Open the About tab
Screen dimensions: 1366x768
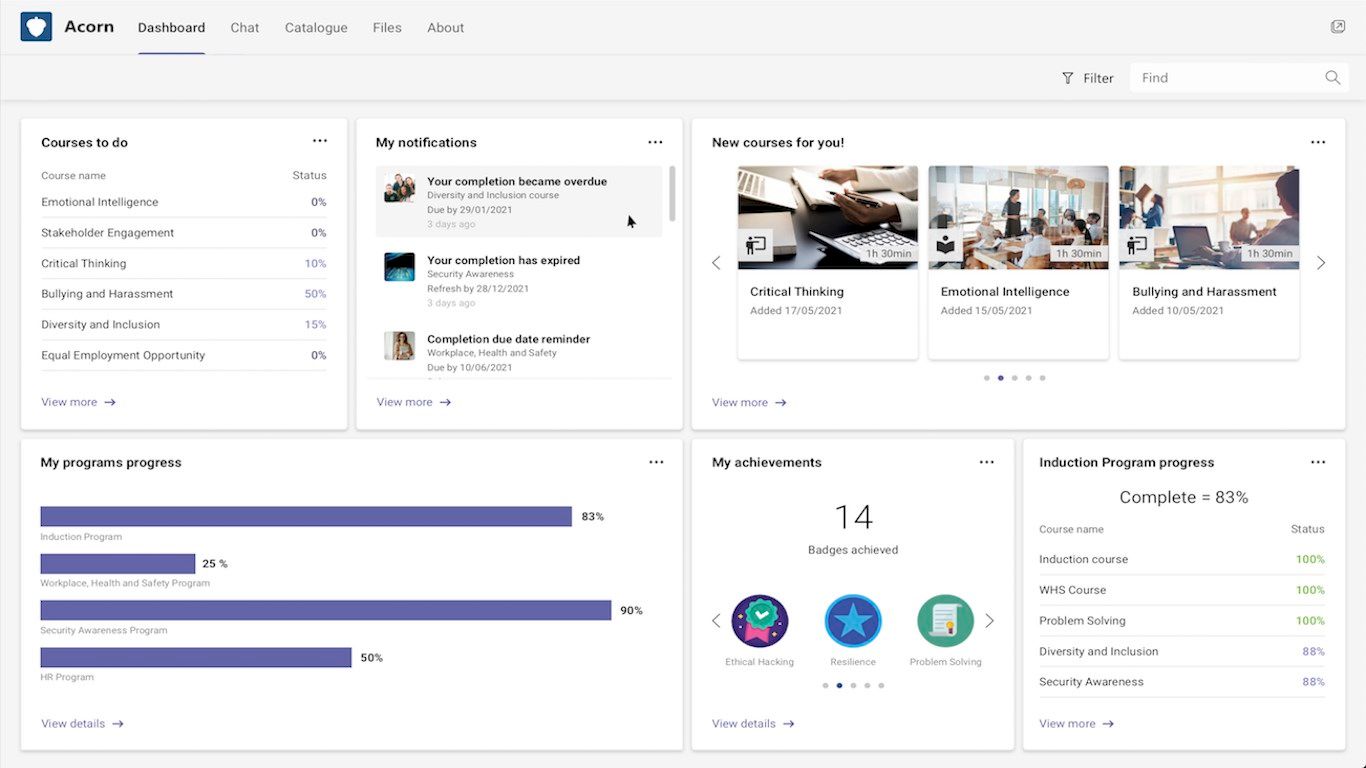(446, 28)
